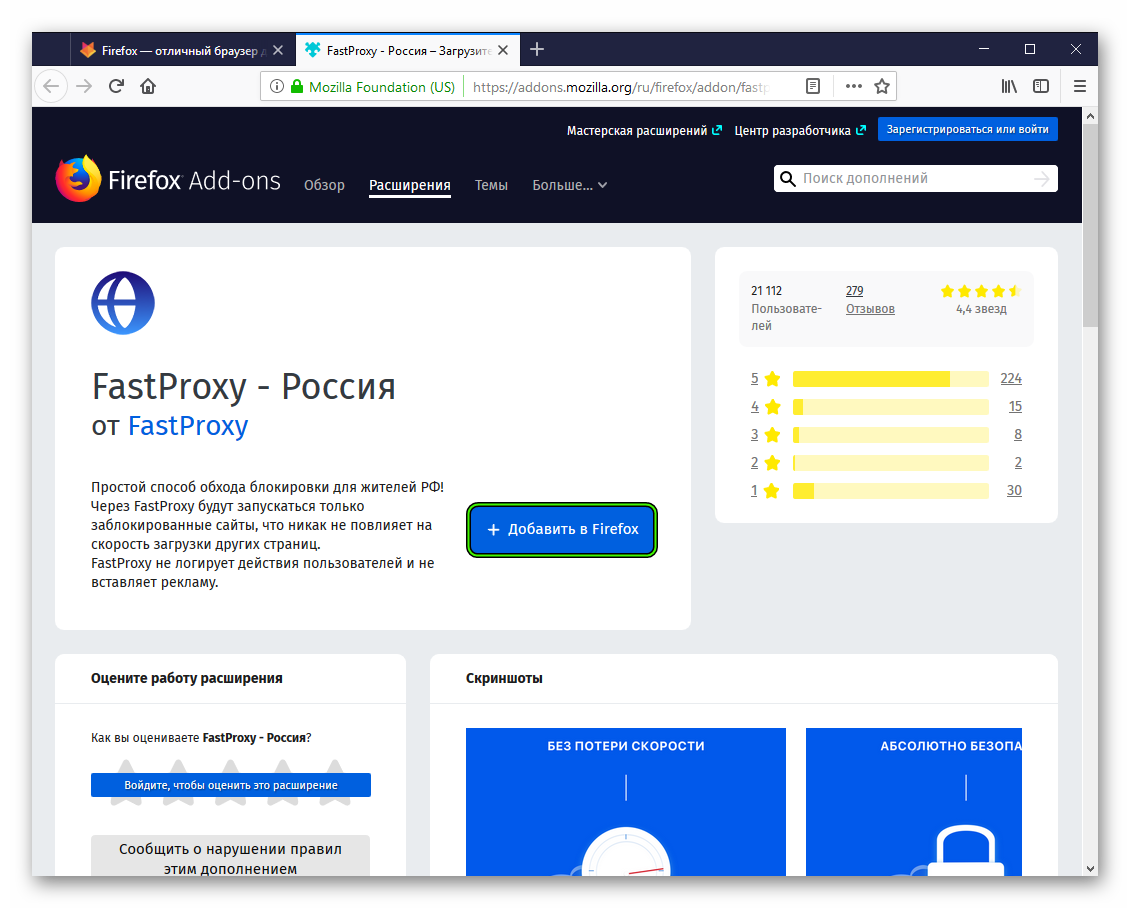Select the FastProxy - Россия tab
The height and width of the screenshot is (908, 1130).
408,50
